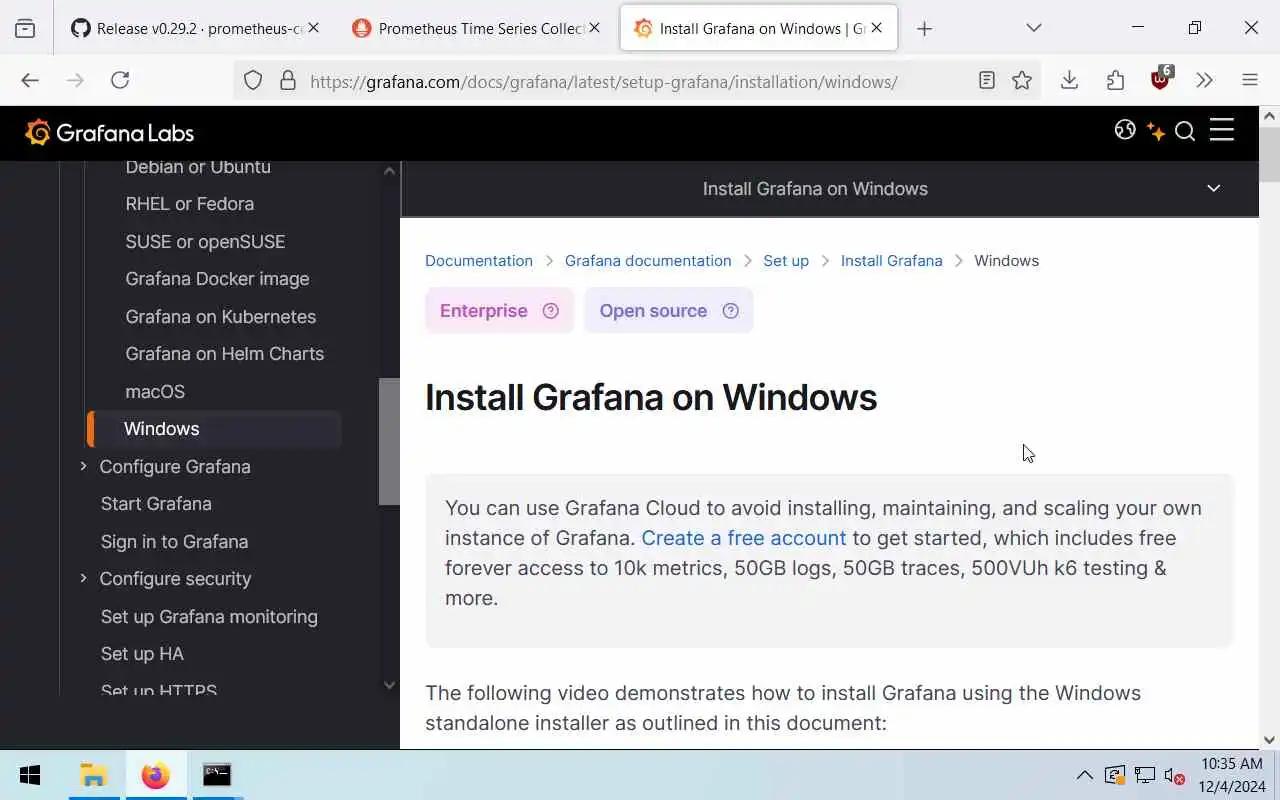Close the Release v0.29.2 prometheus tab
This screenshot has width=1280, height=800.
click(313, 28)
